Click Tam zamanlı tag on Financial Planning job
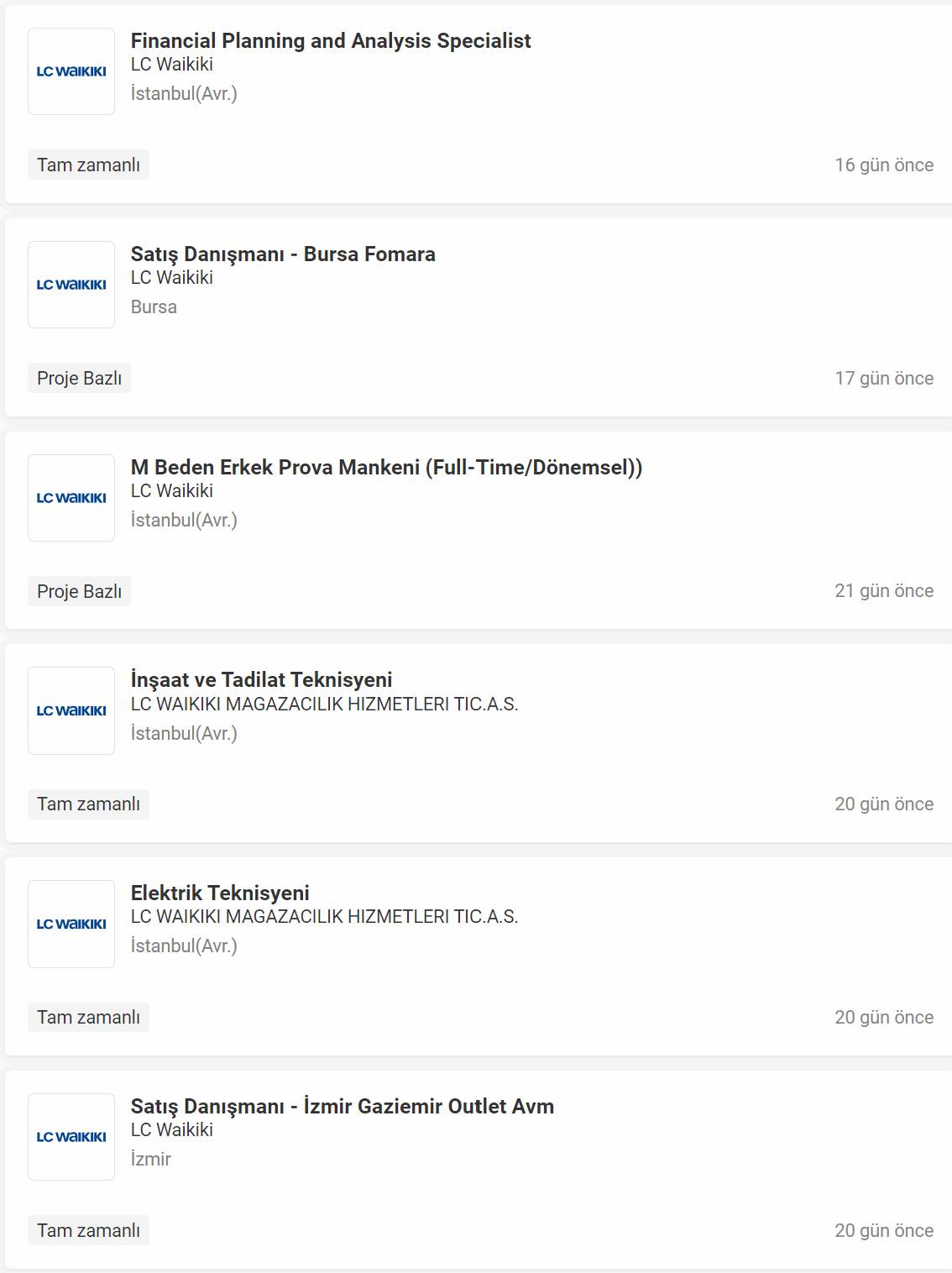 coord(88,165)
